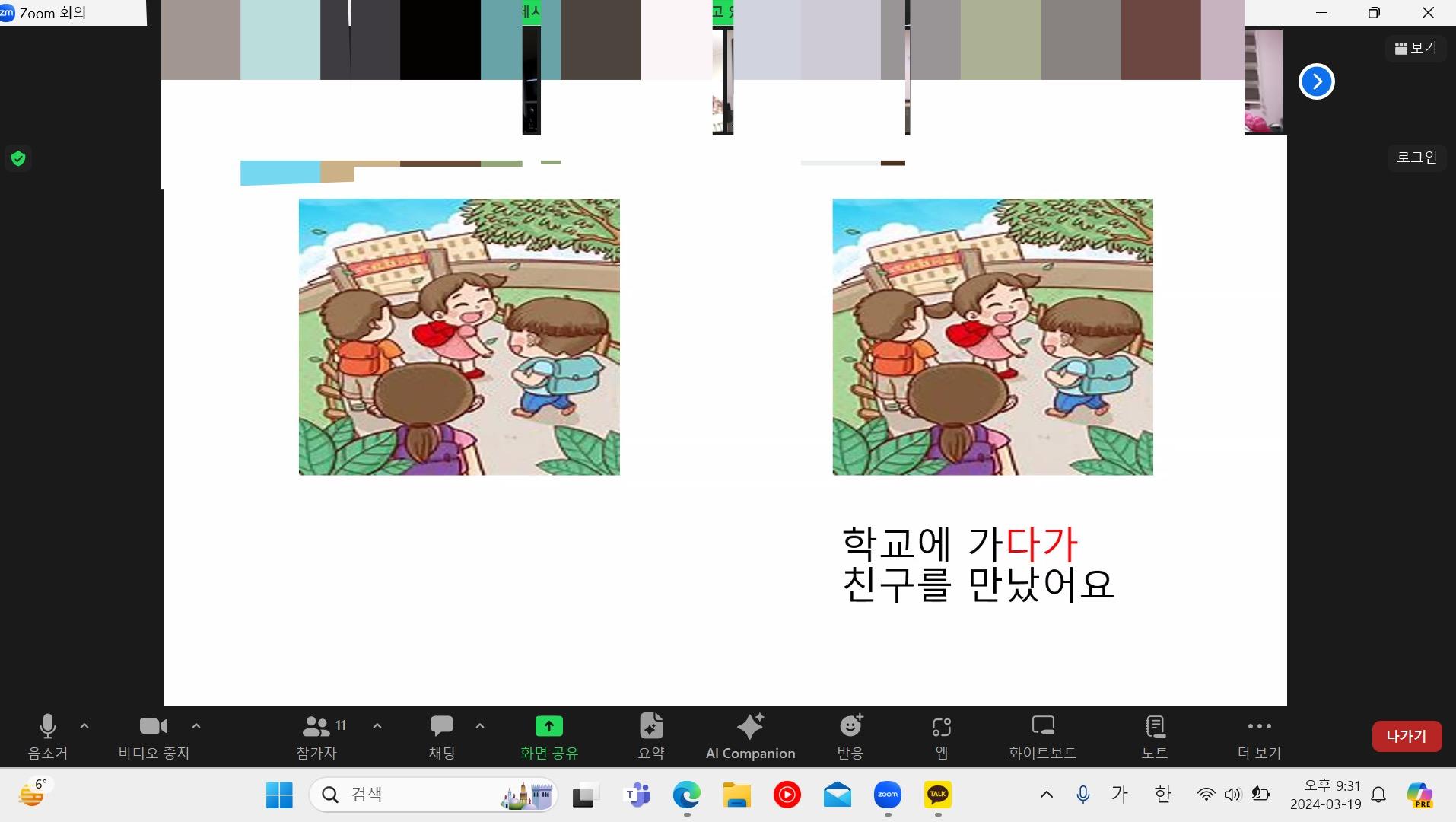
Task: Click the 검색 taskbar search box
Action: pos(434,795)
